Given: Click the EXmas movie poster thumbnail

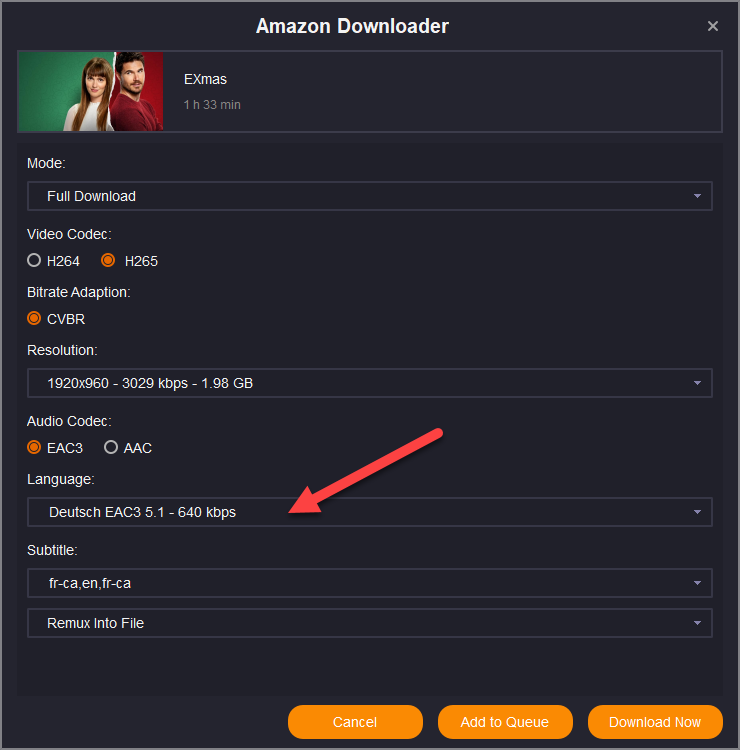Looking at the screenshot, I should 91,91.
